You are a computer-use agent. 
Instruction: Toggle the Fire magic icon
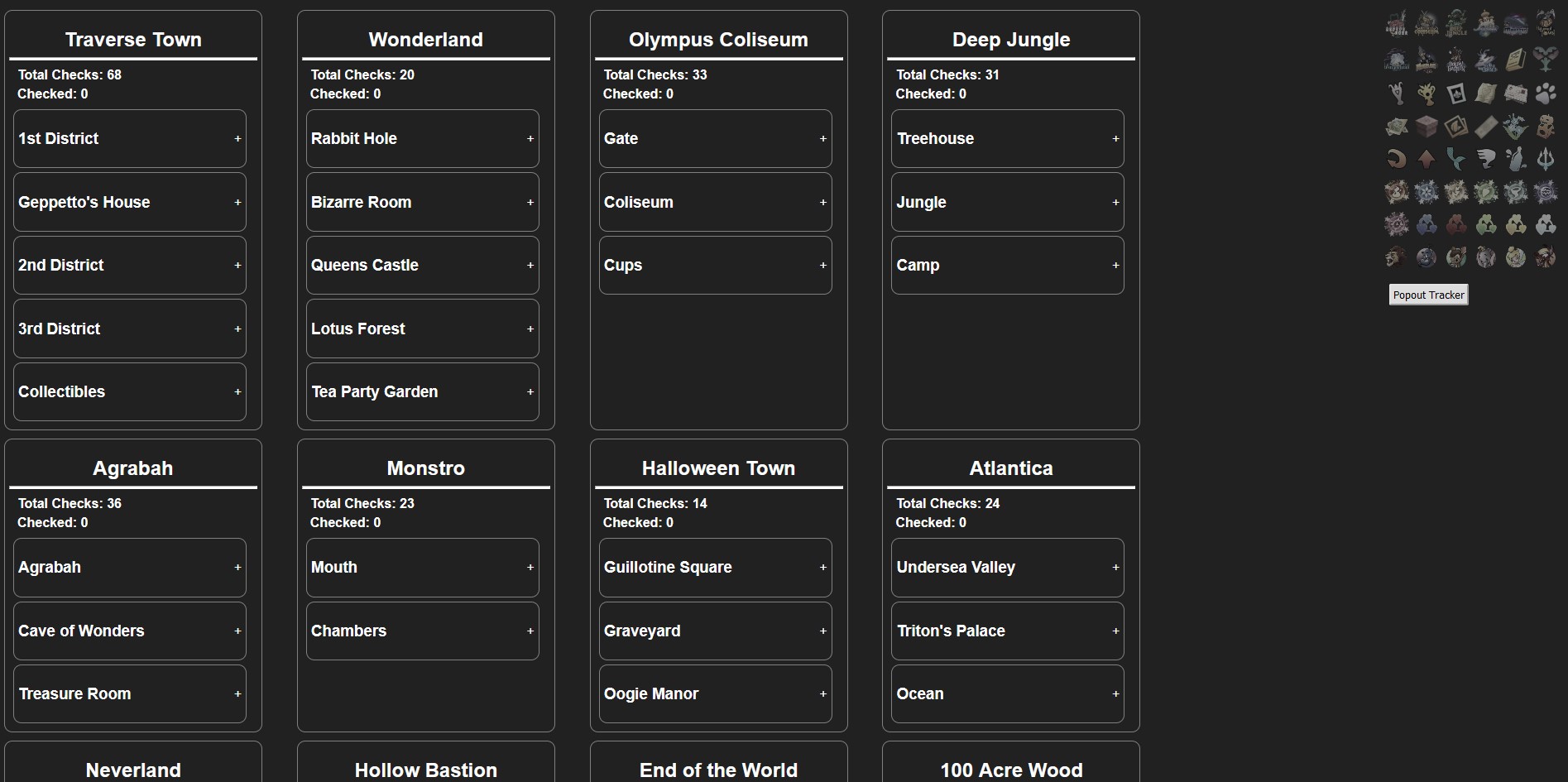click(1397, 192)
